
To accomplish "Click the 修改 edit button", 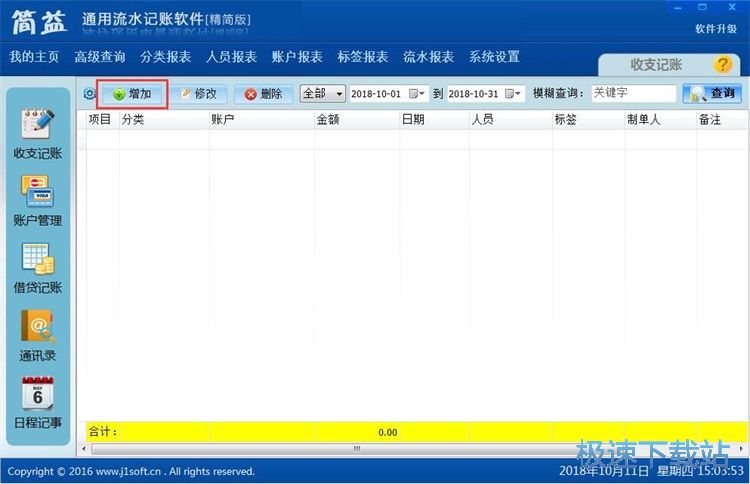I will coord(199,94).
